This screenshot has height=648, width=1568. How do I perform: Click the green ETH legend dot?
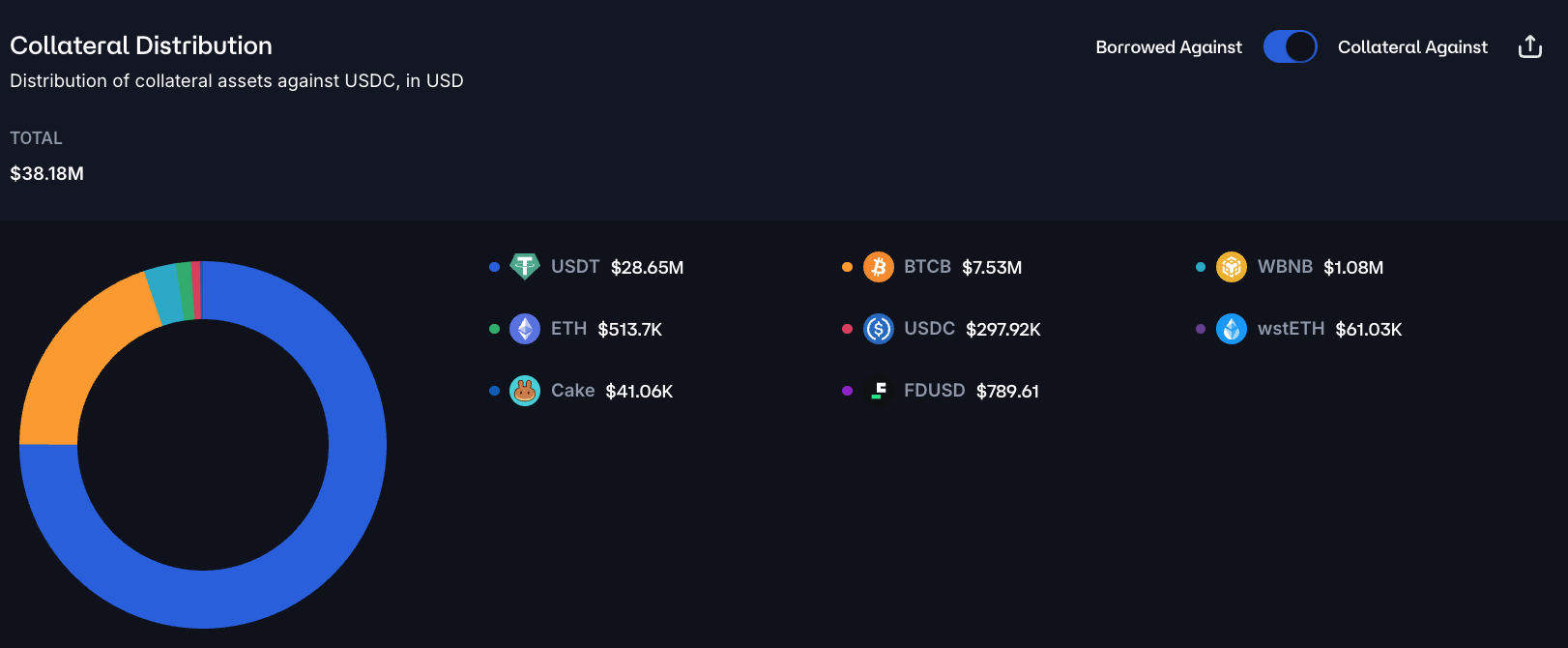click(494, 329)
